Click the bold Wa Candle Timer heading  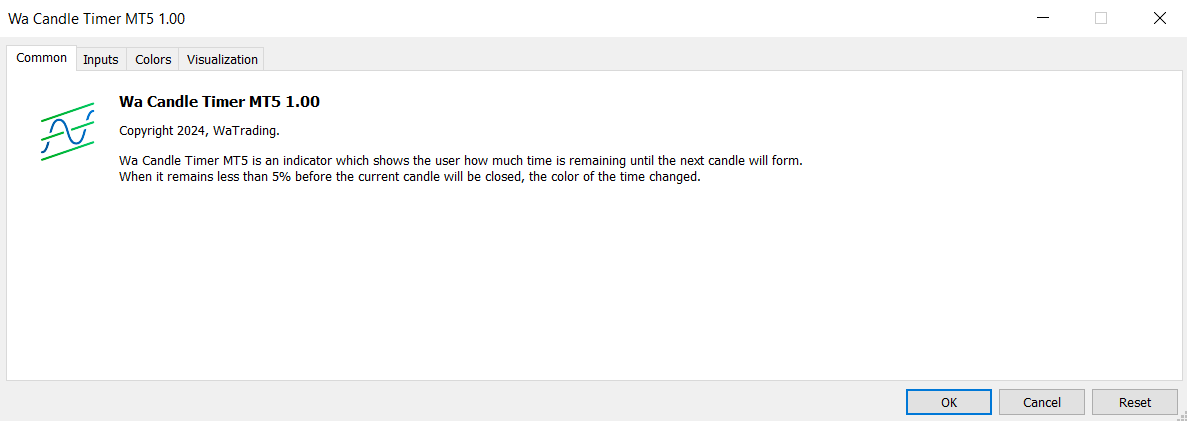click(220, 101)
